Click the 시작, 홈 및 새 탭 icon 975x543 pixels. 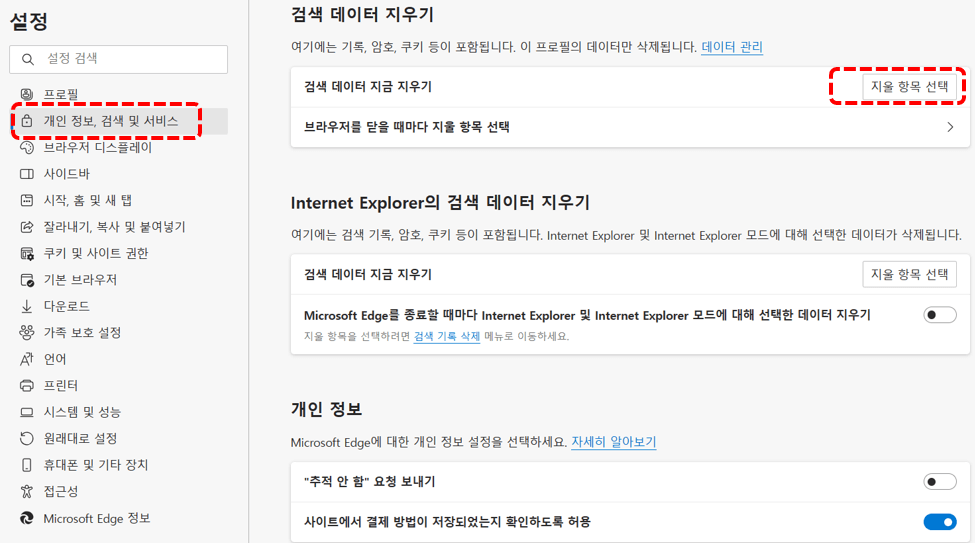coord(27,200)
